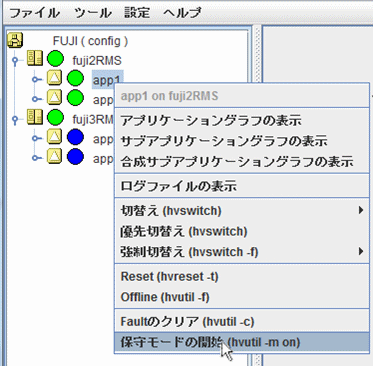Image resolution: width=373 pixels, height=366 pixels.
Task: Select Faultのクリア (hvutil -c) menu item
Action: tap(242, 322)
